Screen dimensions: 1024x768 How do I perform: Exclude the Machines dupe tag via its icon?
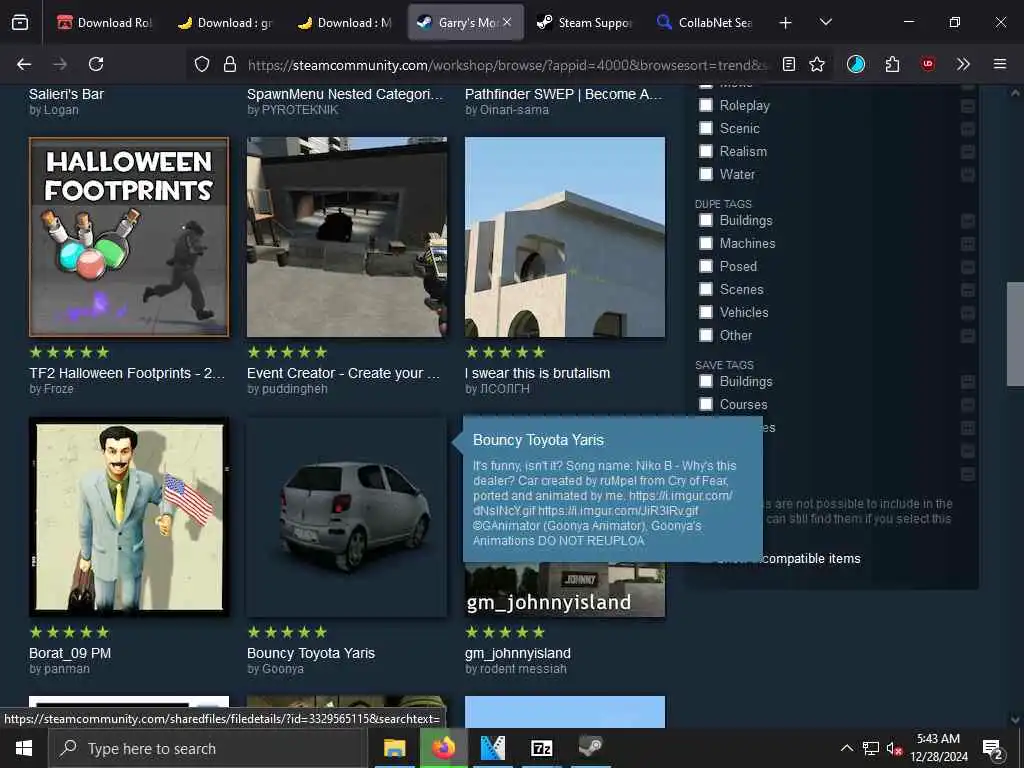[968, 244]
